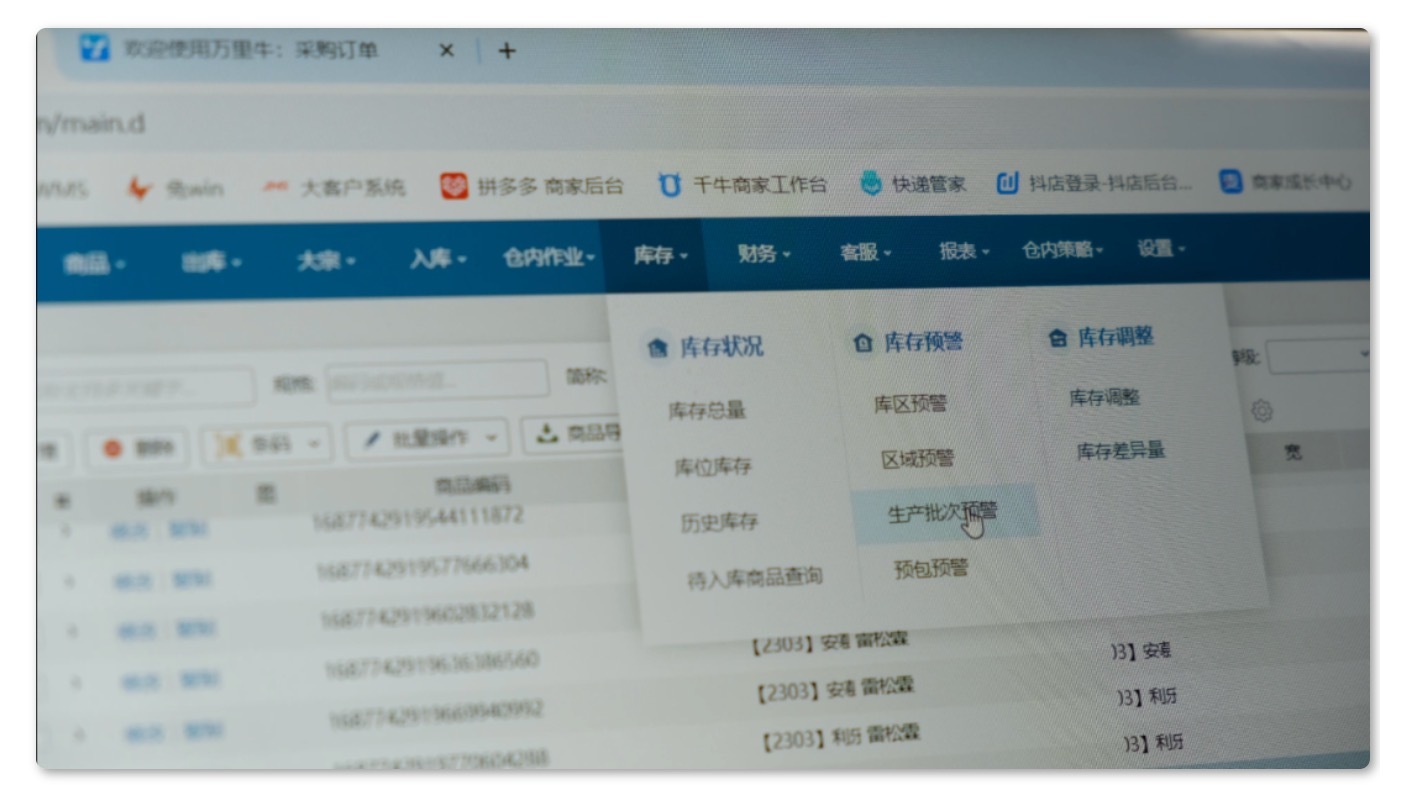Click the 快递管家 bookmark icon
The height and width of the screenshot is (808, 1404).
point(872,184)
